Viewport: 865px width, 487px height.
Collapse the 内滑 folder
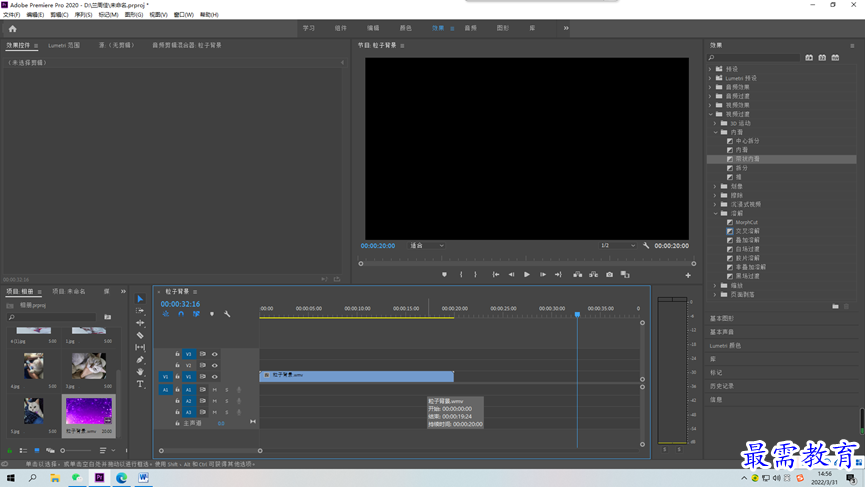pos(716,132)
